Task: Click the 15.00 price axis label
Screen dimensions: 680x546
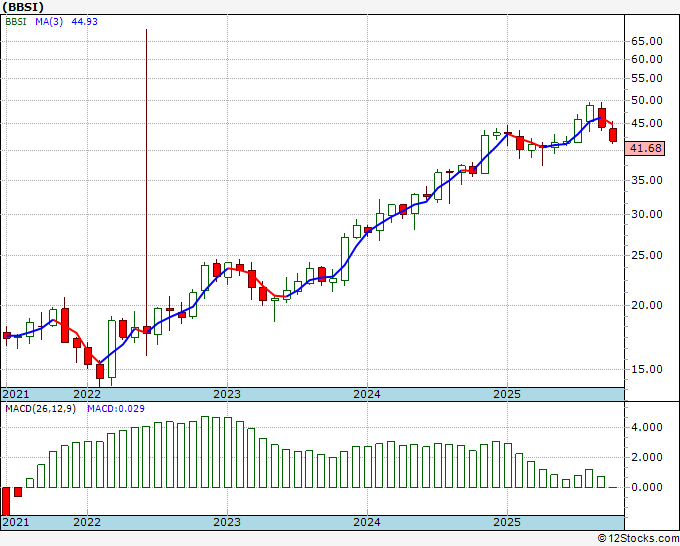Action: 647,369
